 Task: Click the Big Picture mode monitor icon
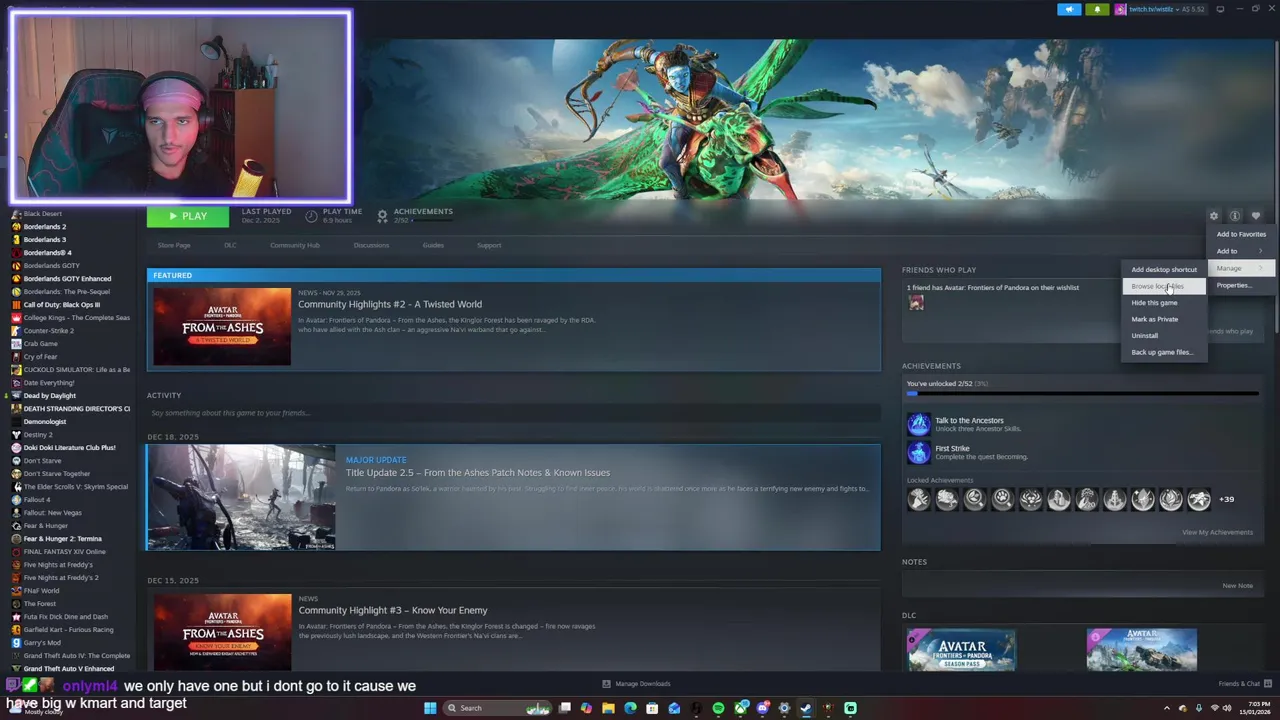(1220, 9)
